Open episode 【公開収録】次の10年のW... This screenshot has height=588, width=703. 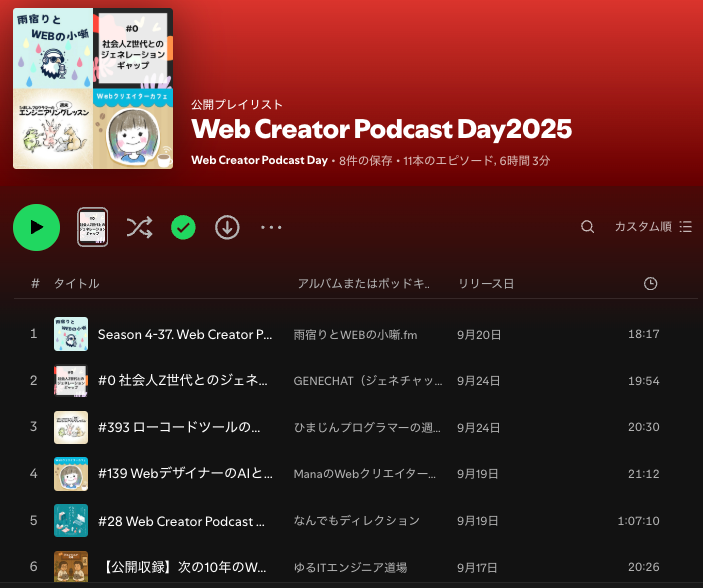pyautogui.click(x=183, y=567)
